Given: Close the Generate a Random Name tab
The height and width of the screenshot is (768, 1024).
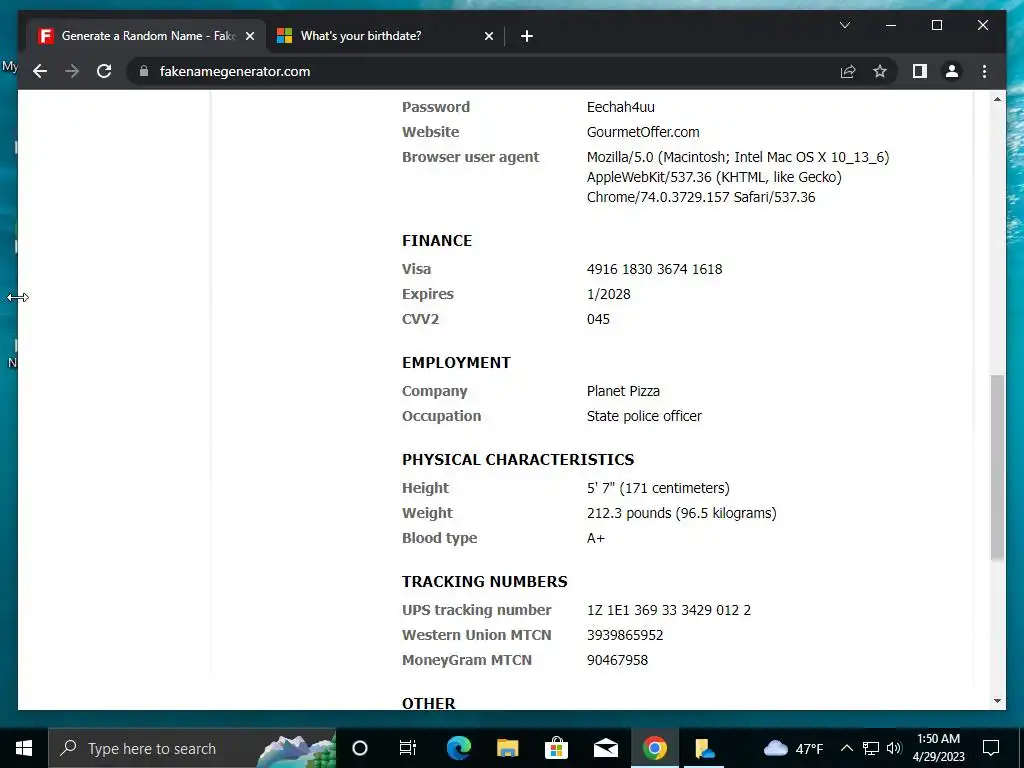Looking at the screenshot, I should [249, 36].
